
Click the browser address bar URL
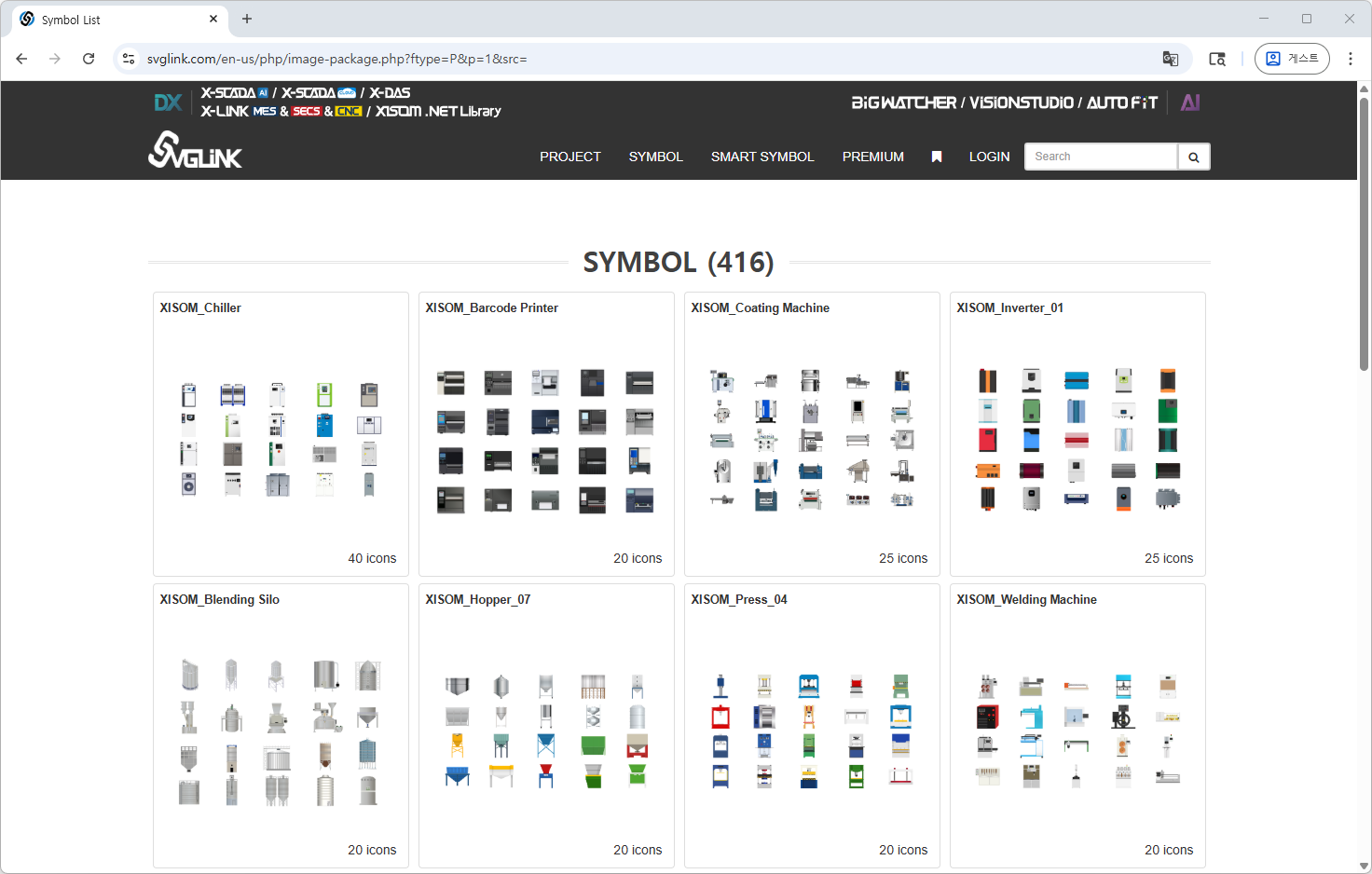[x=337, y=59]
